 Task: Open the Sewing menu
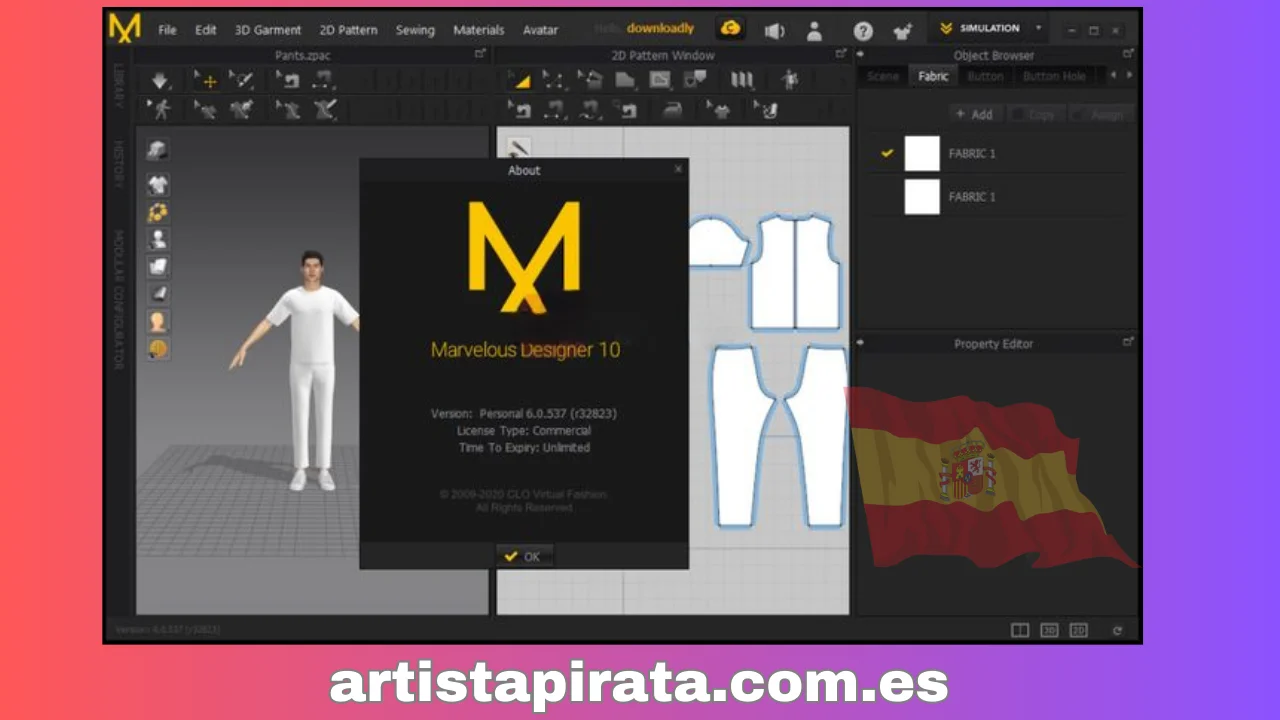[x=415, y=30]
